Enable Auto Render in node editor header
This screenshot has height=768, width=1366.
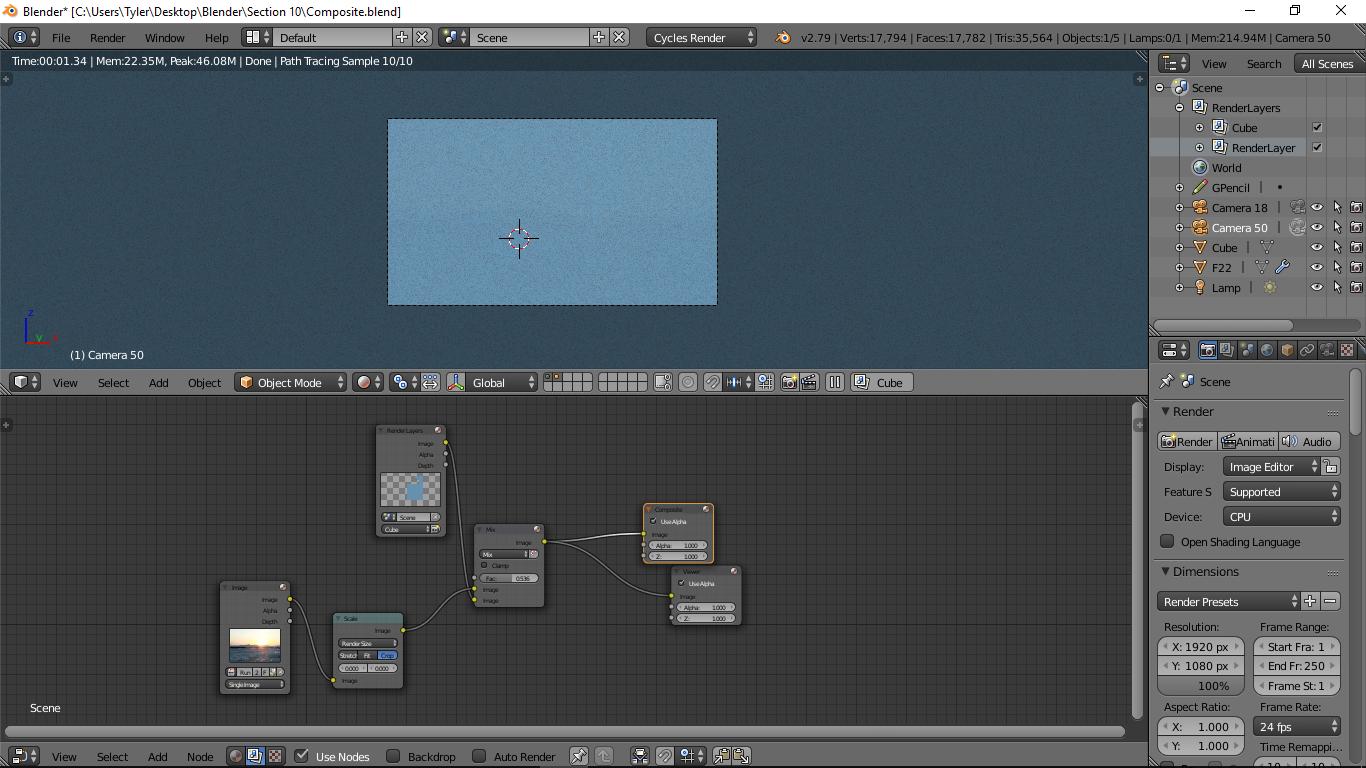pos(479,756)
